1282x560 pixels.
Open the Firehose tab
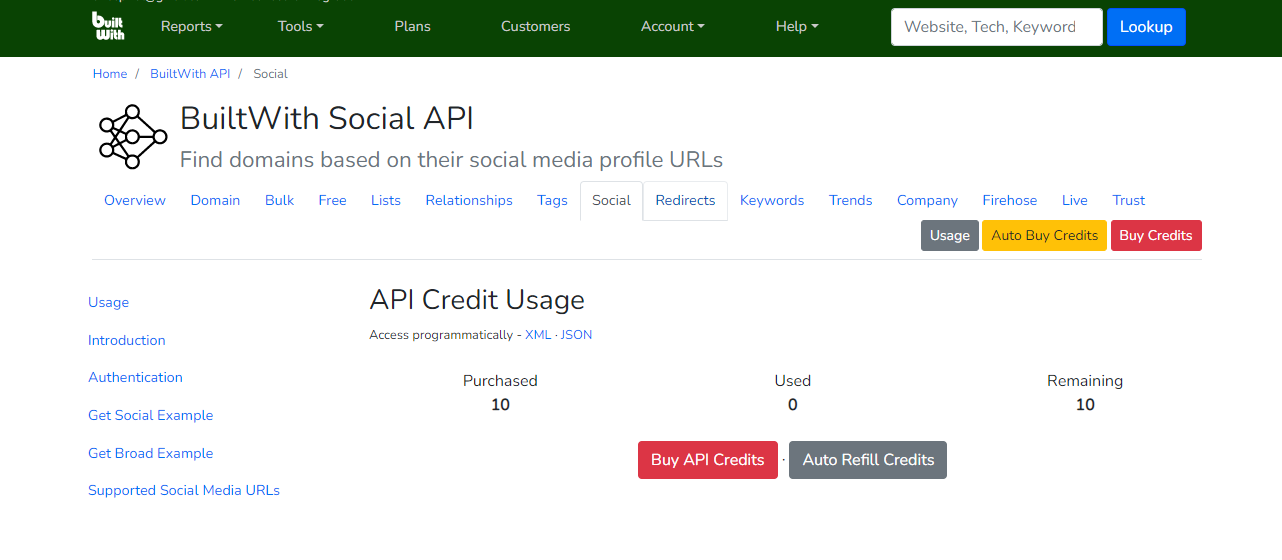point(1009,200)
